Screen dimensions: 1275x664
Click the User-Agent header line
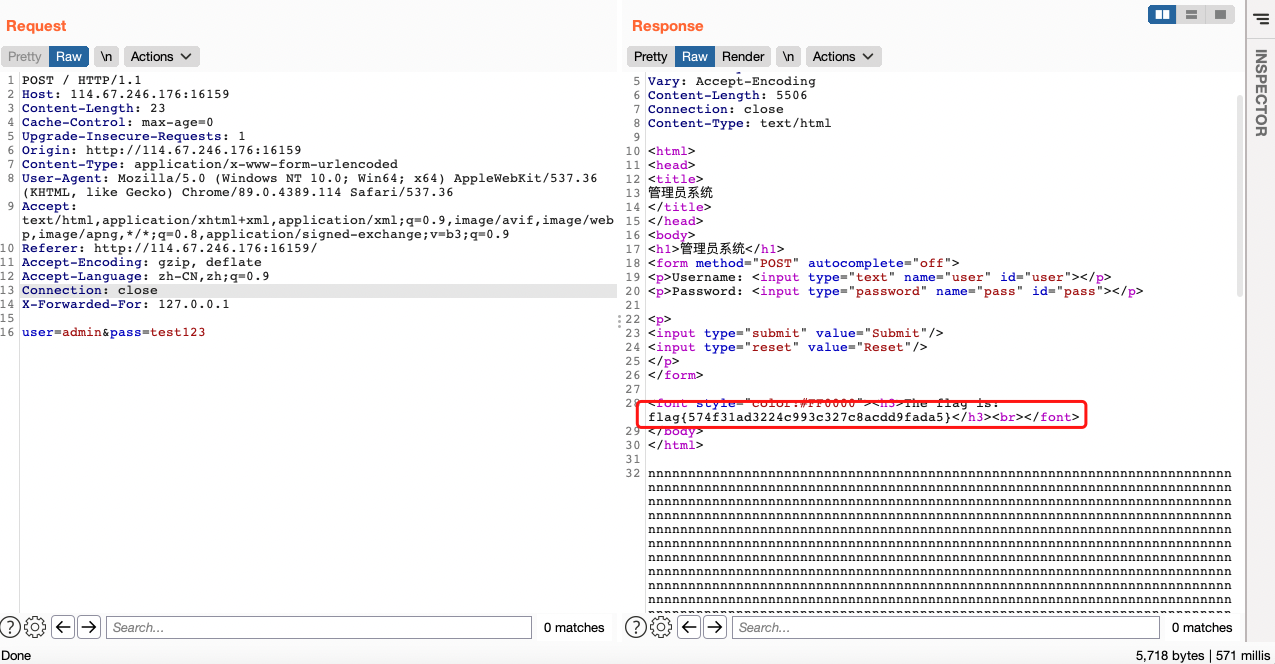pos(309,185)
